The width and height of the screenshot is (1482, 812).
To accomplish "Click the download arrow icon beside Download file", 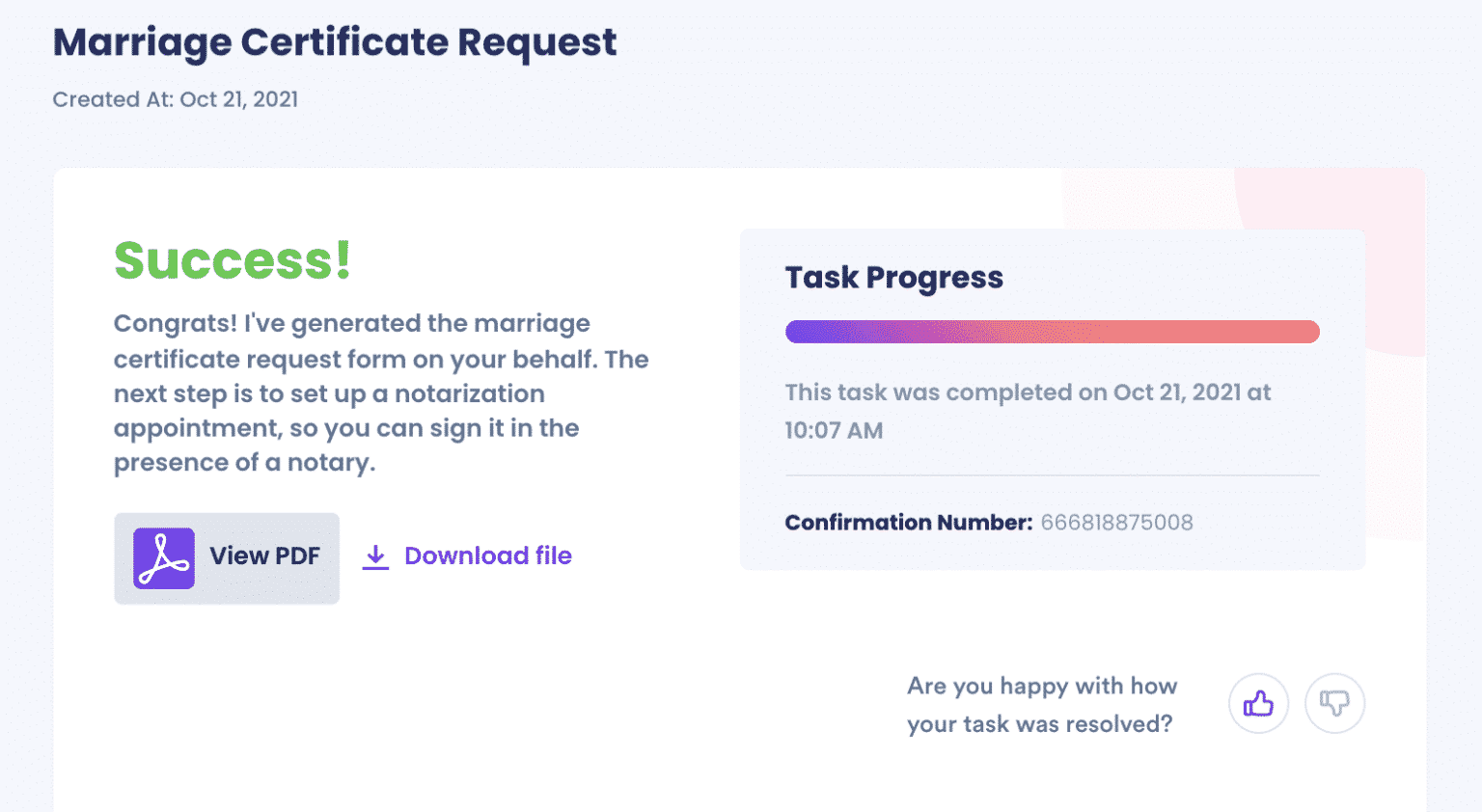I will coord(374,556).
